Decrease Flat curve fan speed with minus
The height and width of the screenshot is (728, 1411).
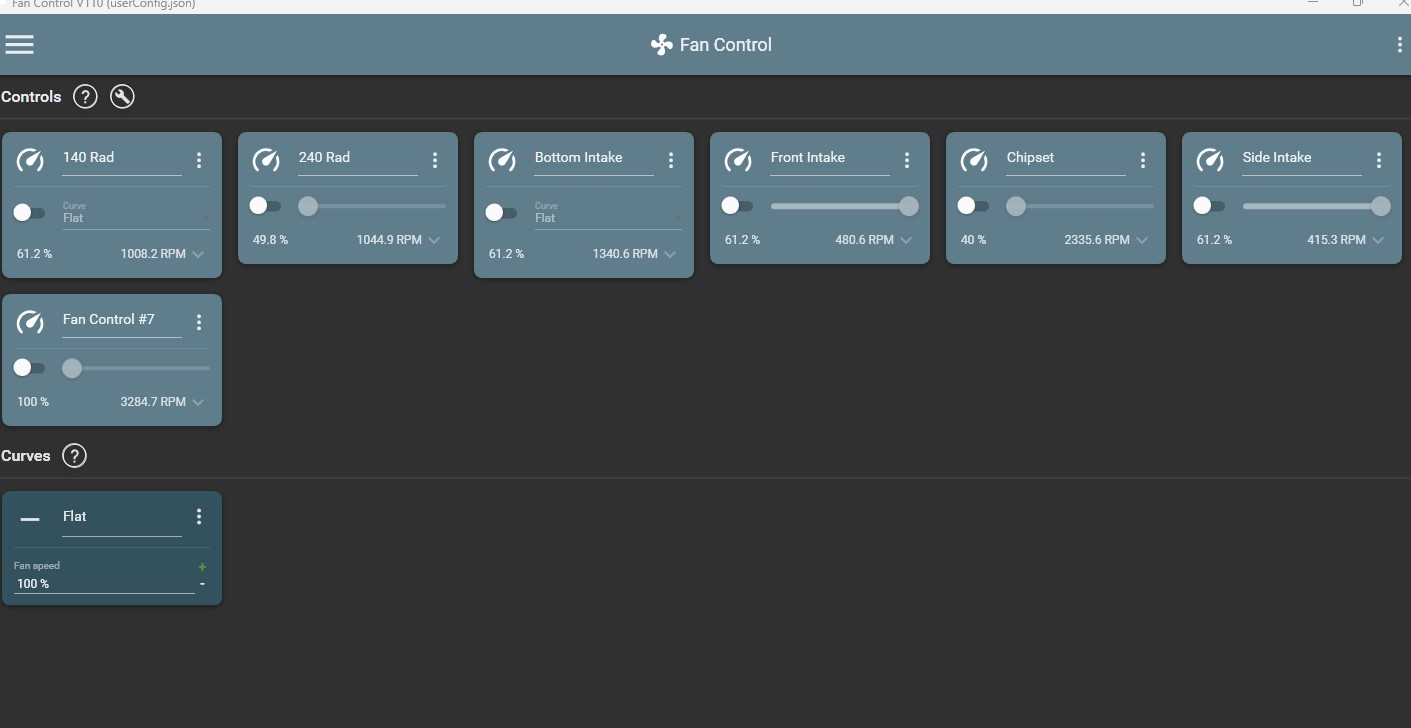[x=202, y=583]
